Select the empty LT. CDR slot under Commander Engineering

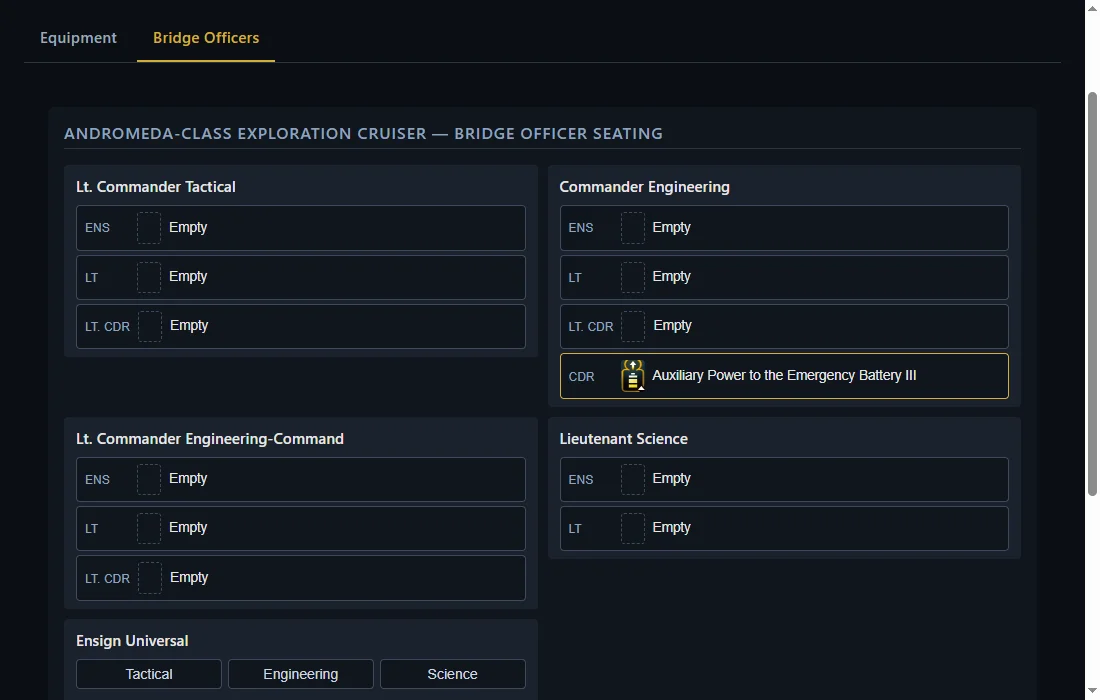[x=784, y=326]
